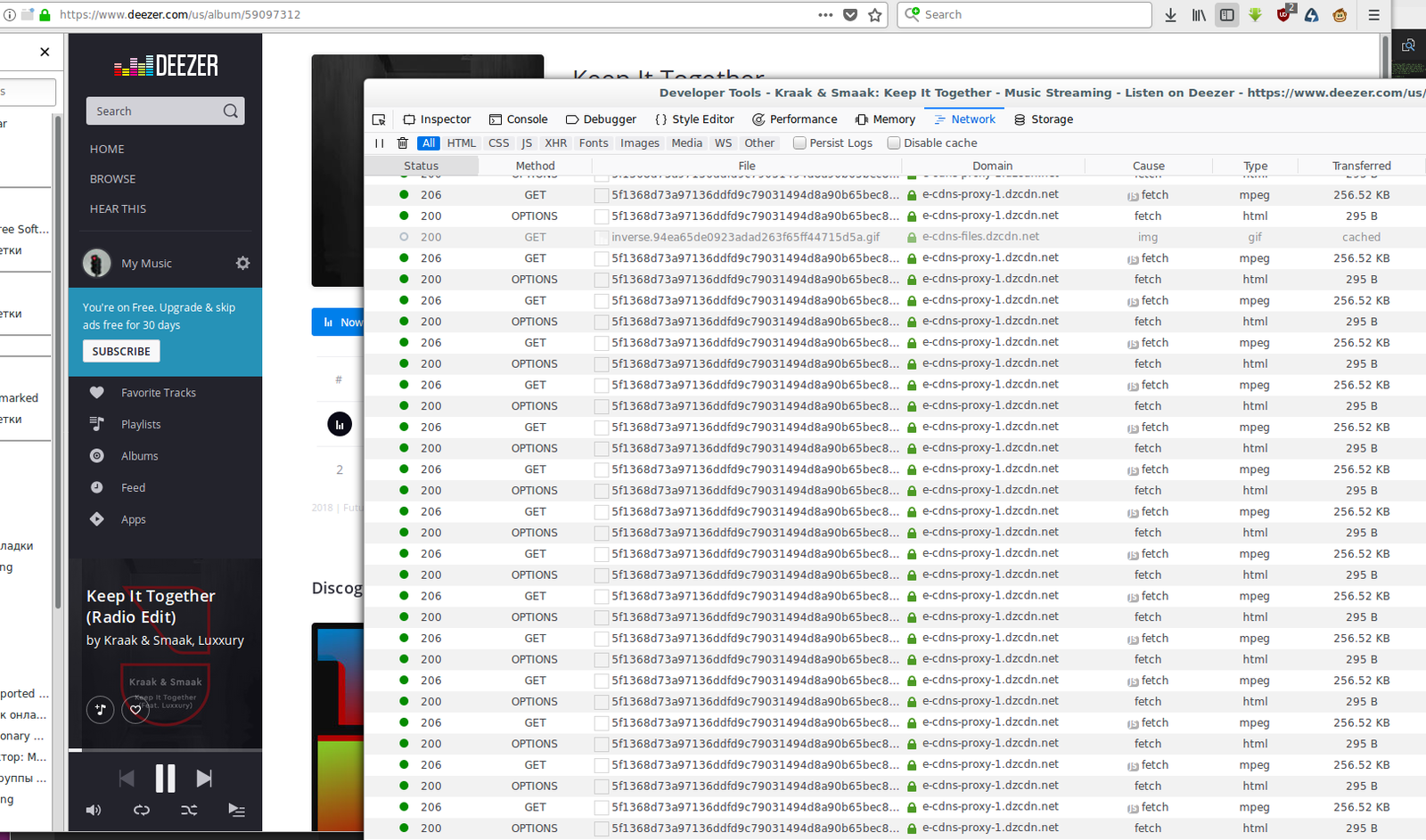Open the Deezer play queue list
The height and width of the screenshot is (840, 1426).
pos(236,810)
